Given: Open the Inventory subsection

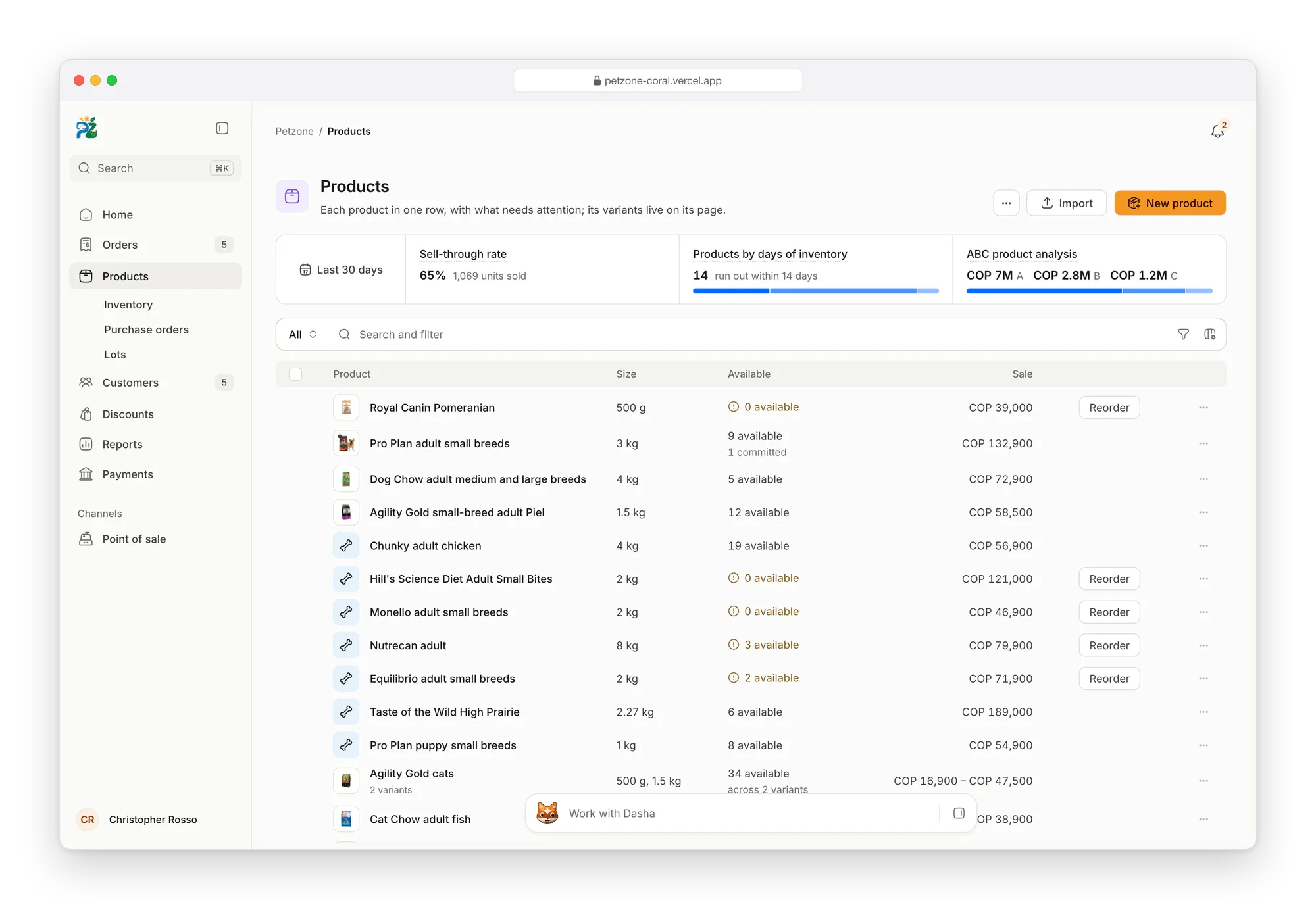Looking at the screenshot, I should (128, 305).
